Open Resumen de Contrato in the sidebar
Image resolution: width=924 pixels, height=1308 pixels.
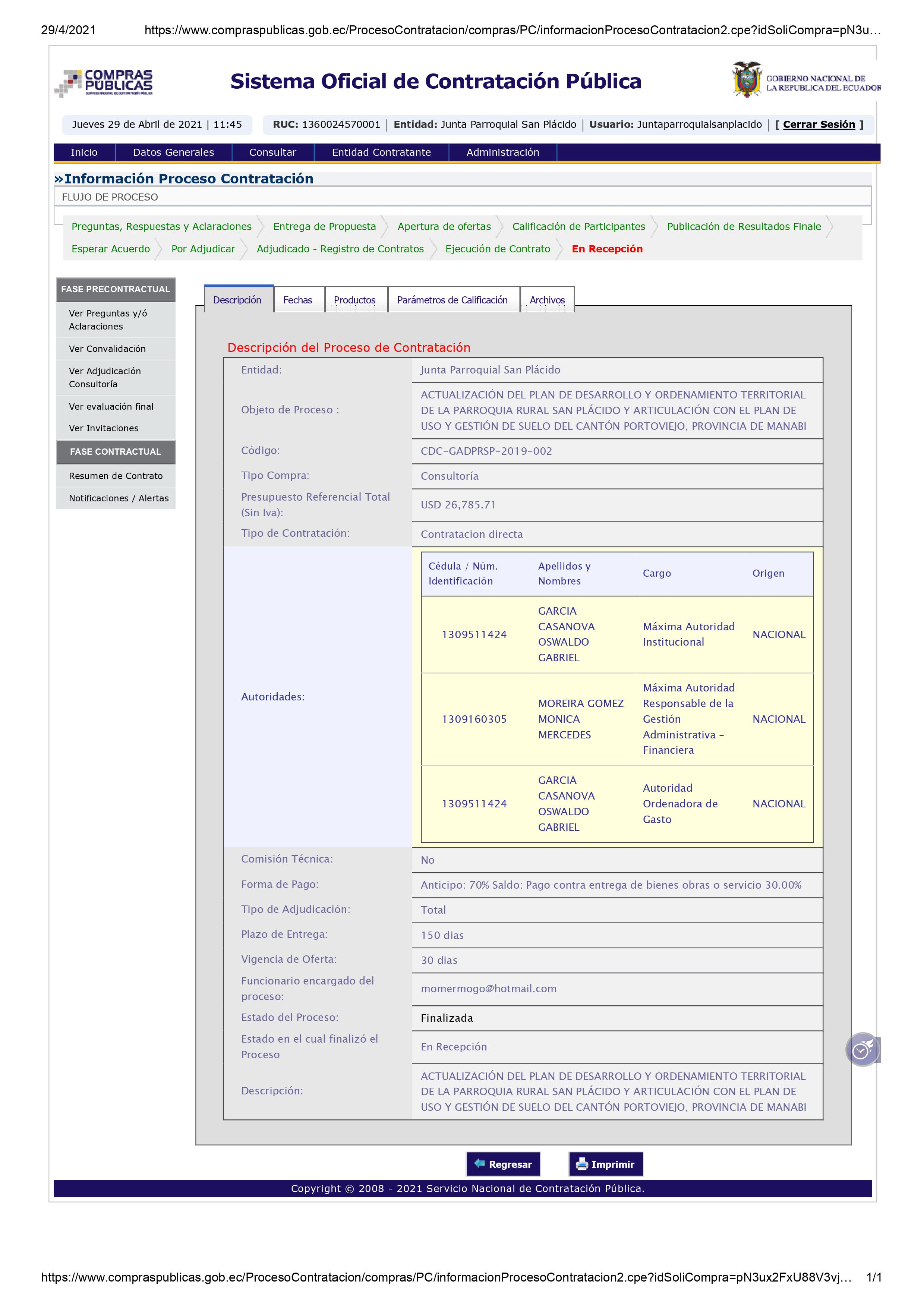click(116, 476)
